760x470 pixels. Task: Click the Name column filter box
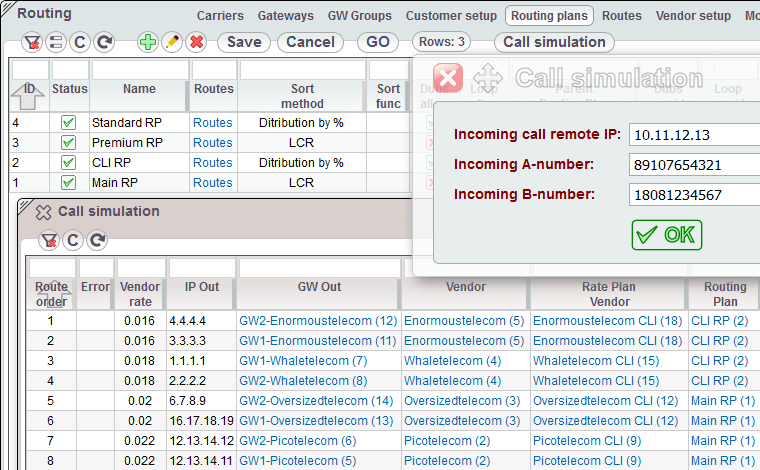(140, 70)
